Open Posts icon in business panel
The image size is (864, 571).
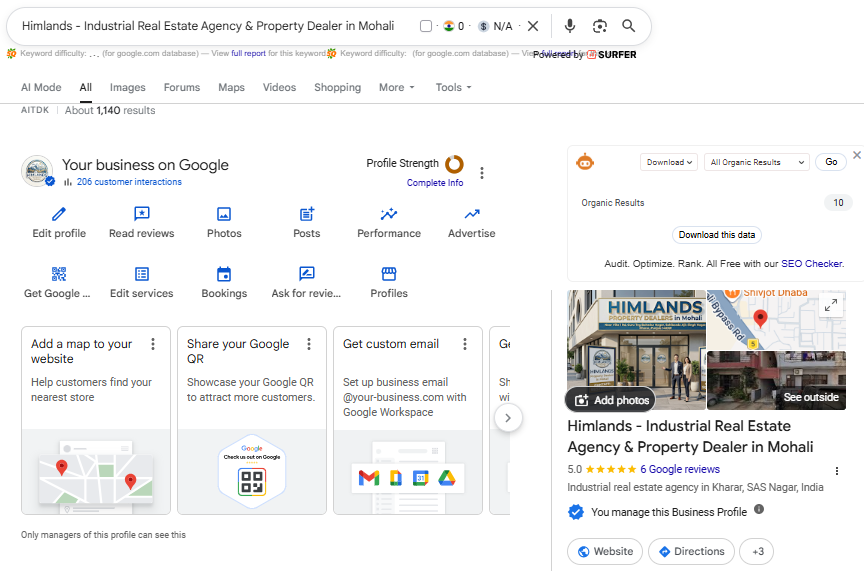[x=306, y=214]
